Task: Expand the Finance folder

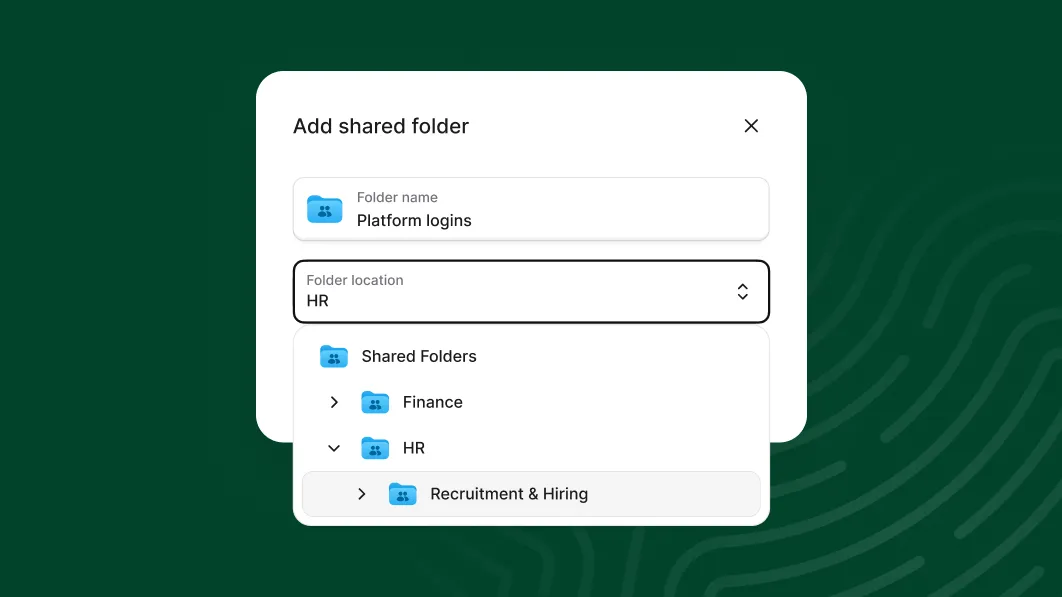Action: pos(334,402)
